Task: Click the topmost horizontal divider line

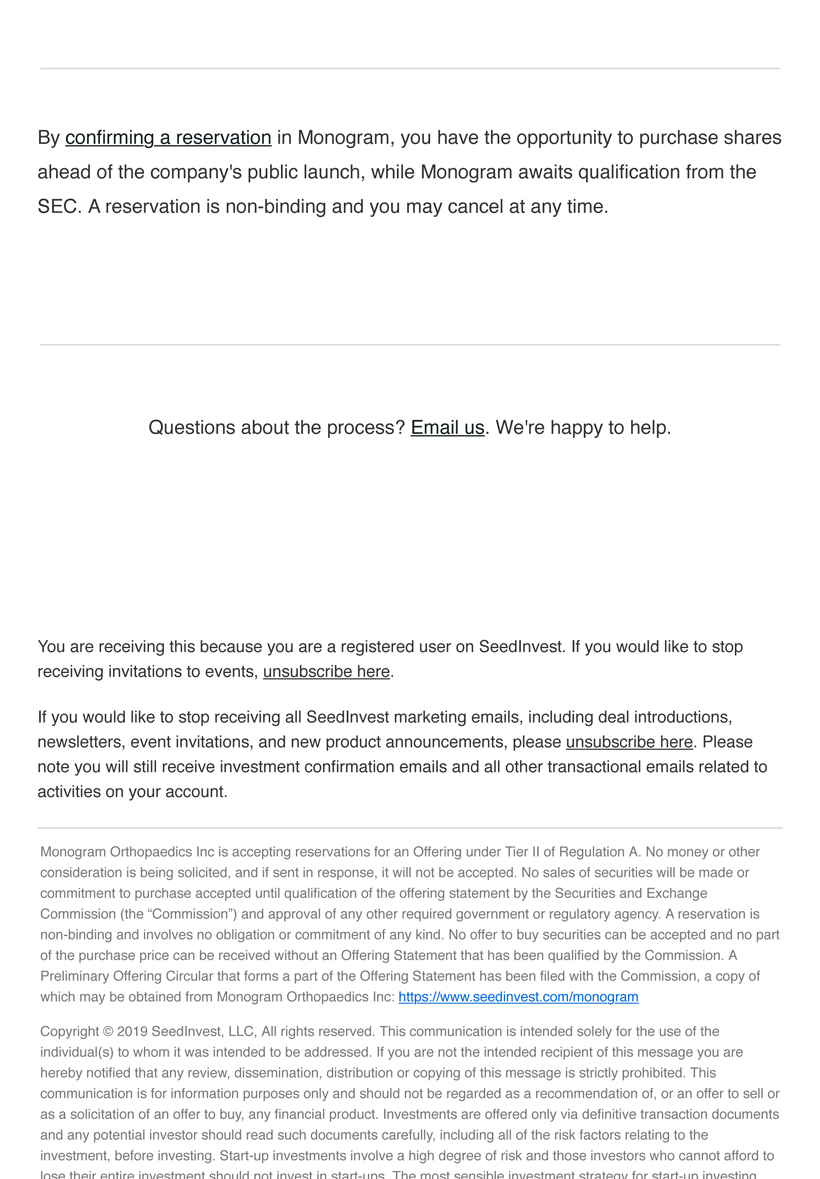Action: [x=410, y=69]
